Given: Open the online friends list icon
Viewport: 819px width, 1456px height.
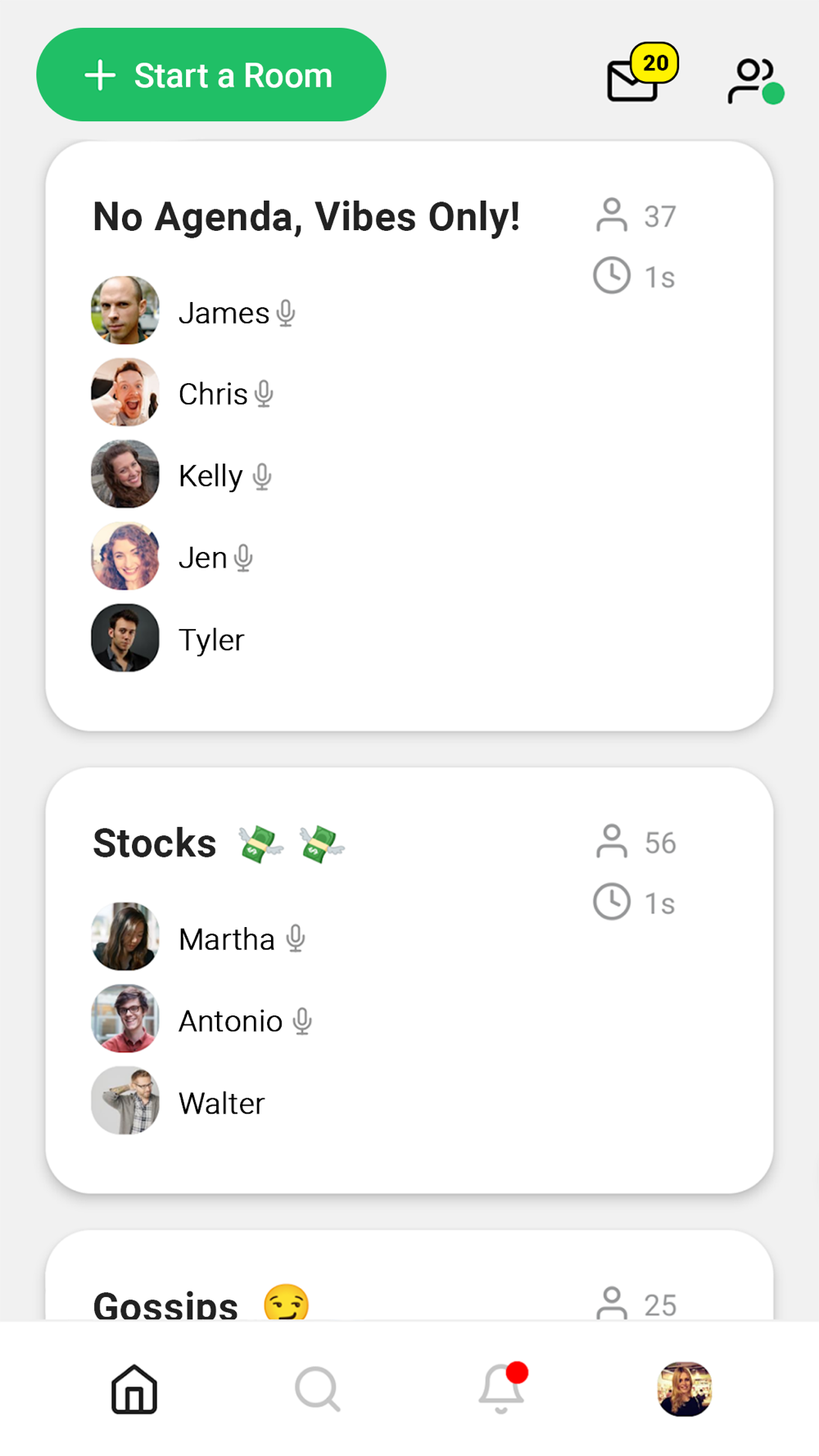Looking at the screenshot, I should coord(753,81).
